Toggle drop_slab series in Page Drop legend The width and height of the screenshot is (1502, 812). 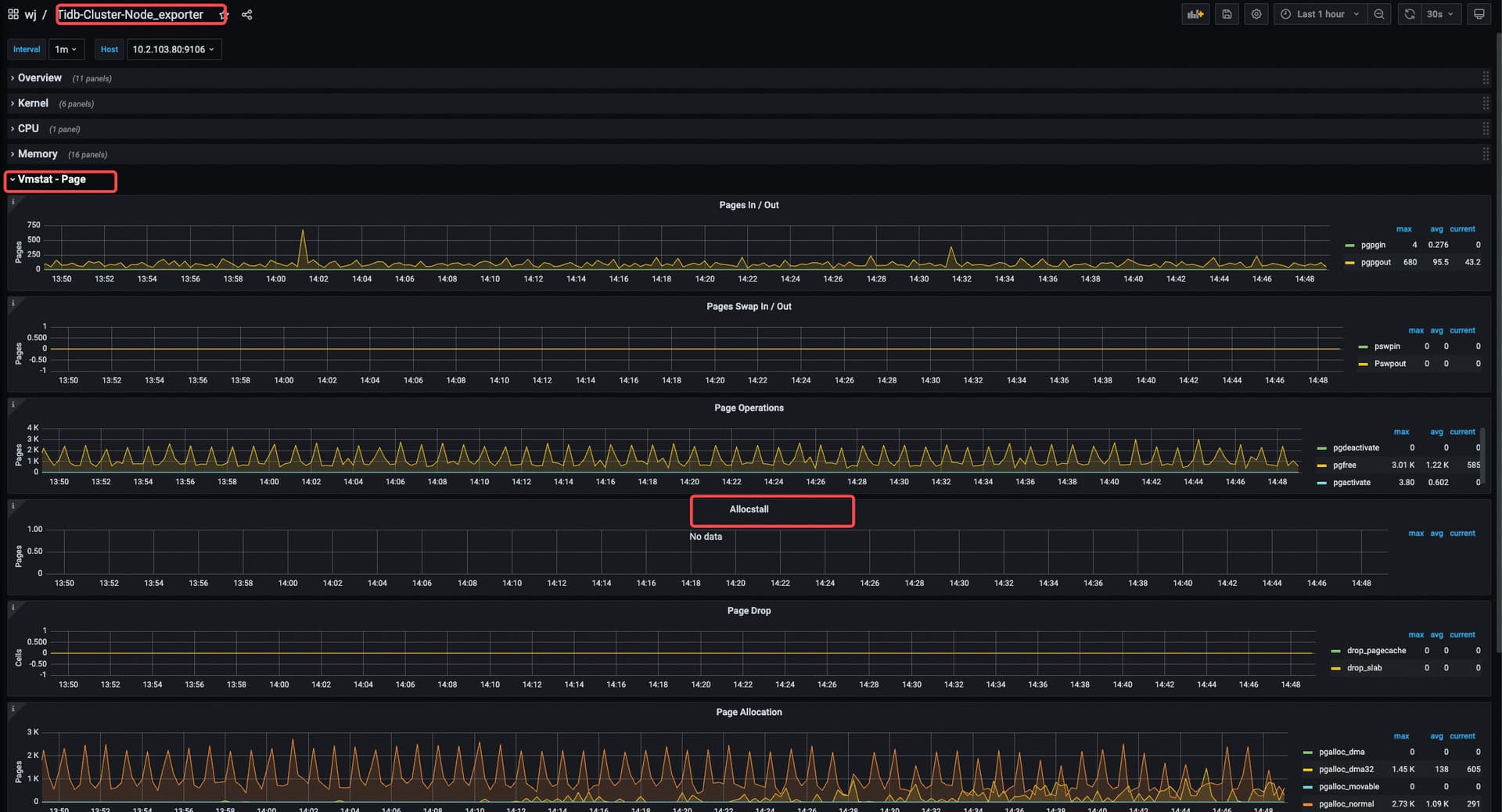(x=1364, y=668)
